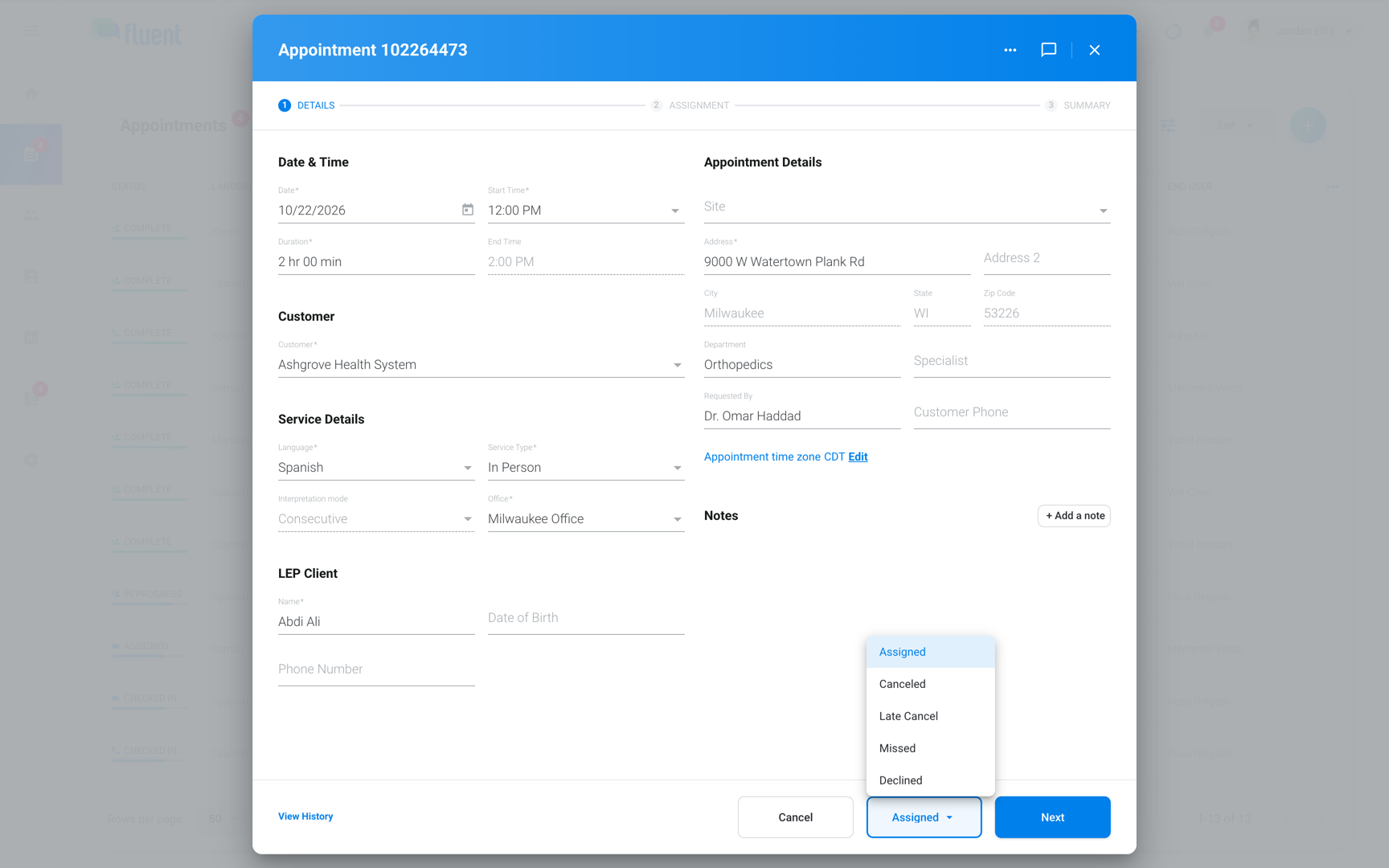Expand the Site dropdown
Viewport: 1389px width, 868px height.
point(907,207)
